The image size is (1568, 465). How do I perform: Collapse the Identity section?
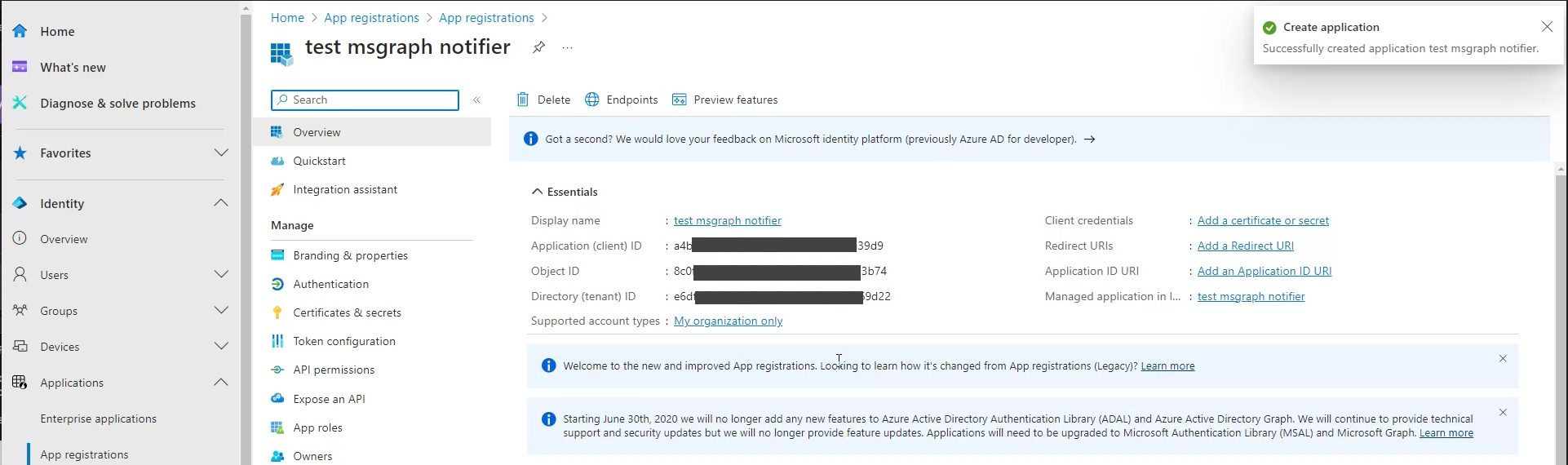point(221,203)
